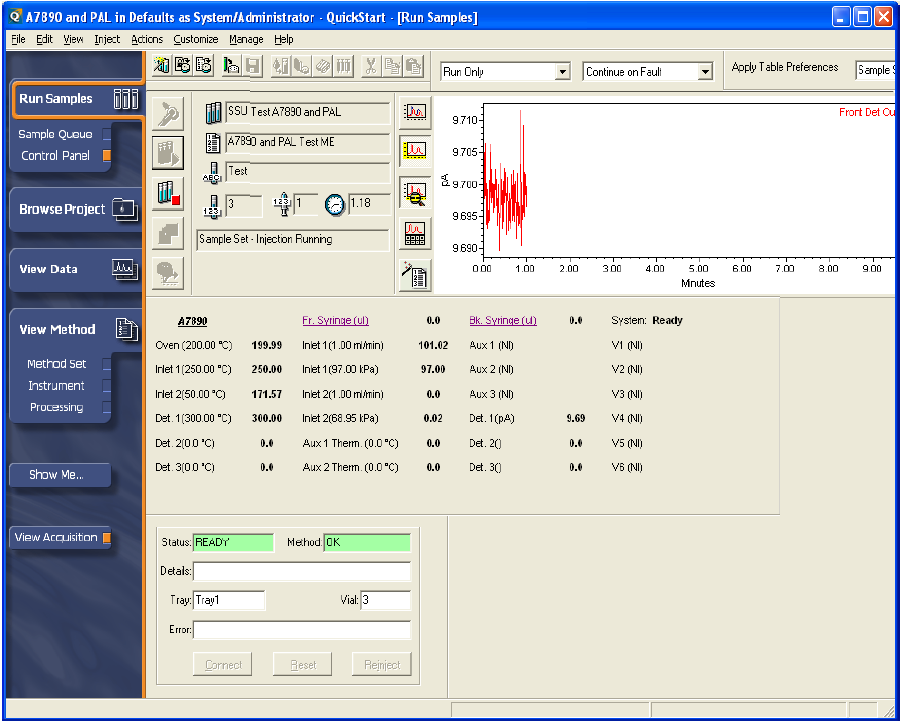This screenshot has width=901, height=723.
Task: Click the oven temperature value 199.99
Action: click(x=267, y=345)
